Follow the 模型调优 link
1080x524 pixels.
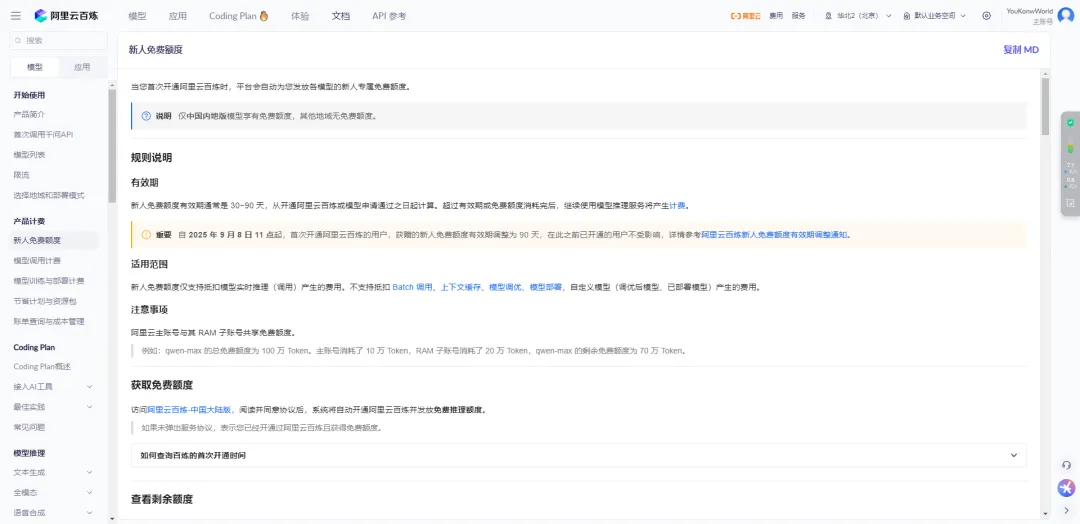coord(505,287)
